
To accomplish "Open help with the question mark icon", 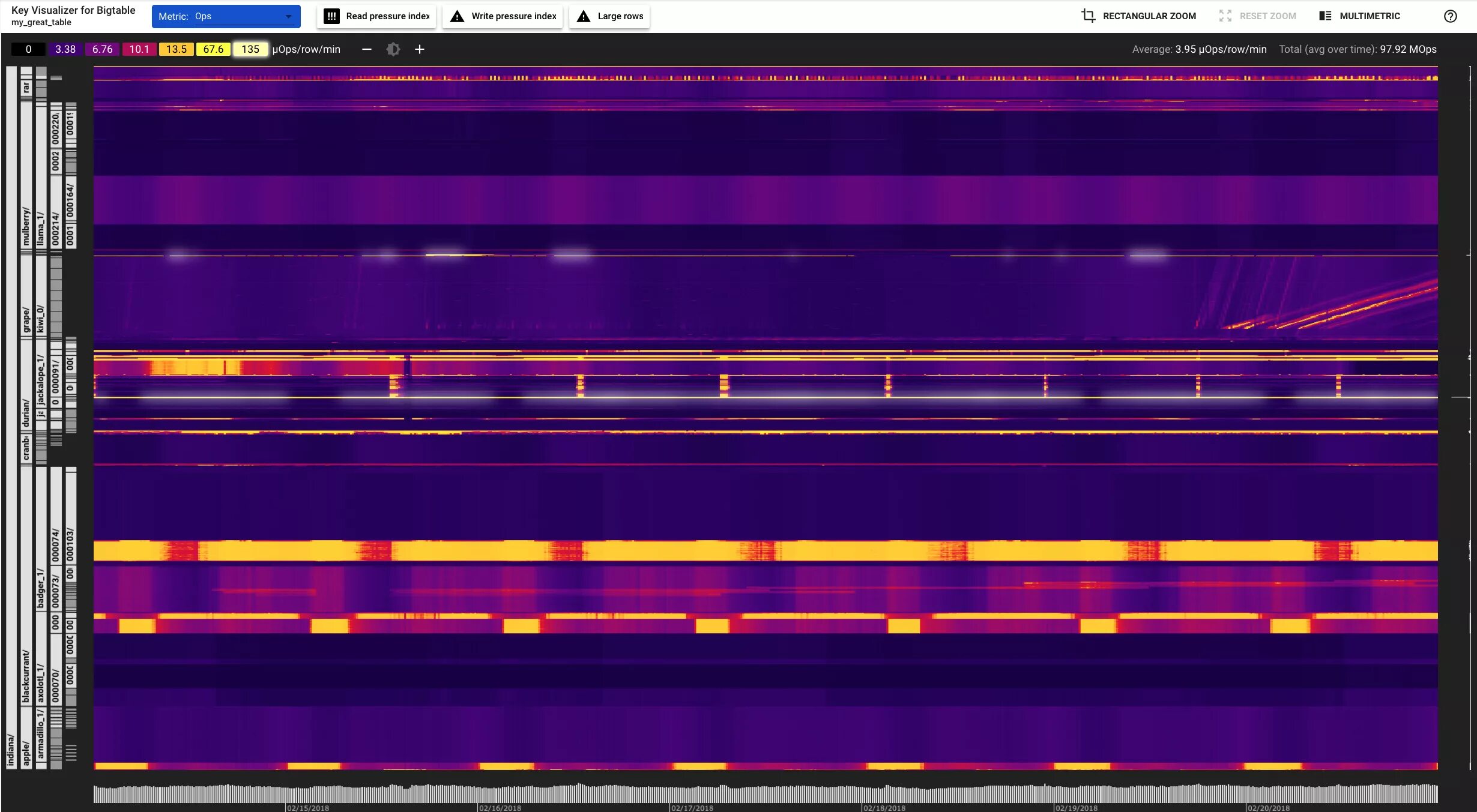I will [1450, 16].
